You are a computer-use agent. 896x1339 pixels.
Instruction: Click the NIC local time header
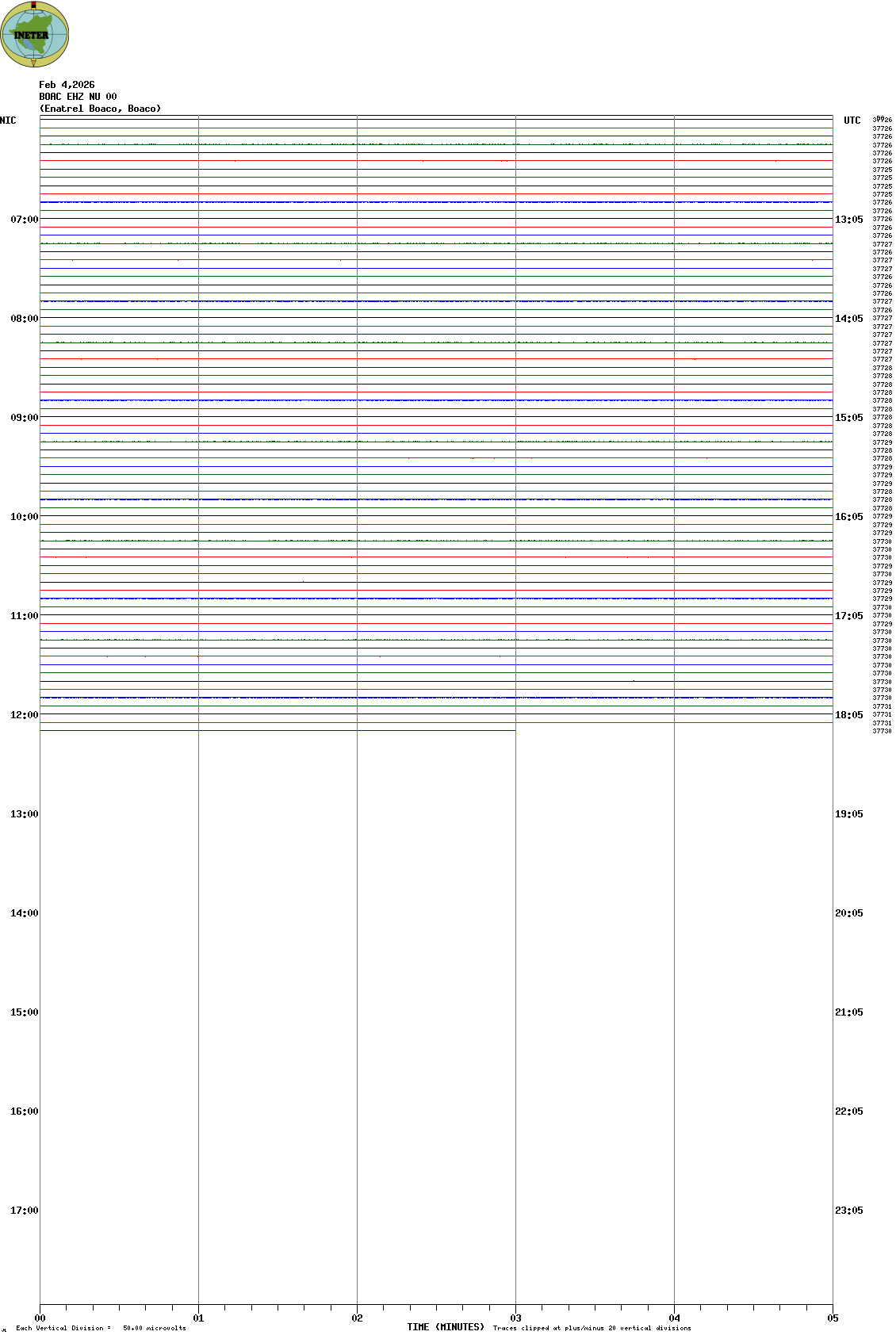[x=8, y=121]
